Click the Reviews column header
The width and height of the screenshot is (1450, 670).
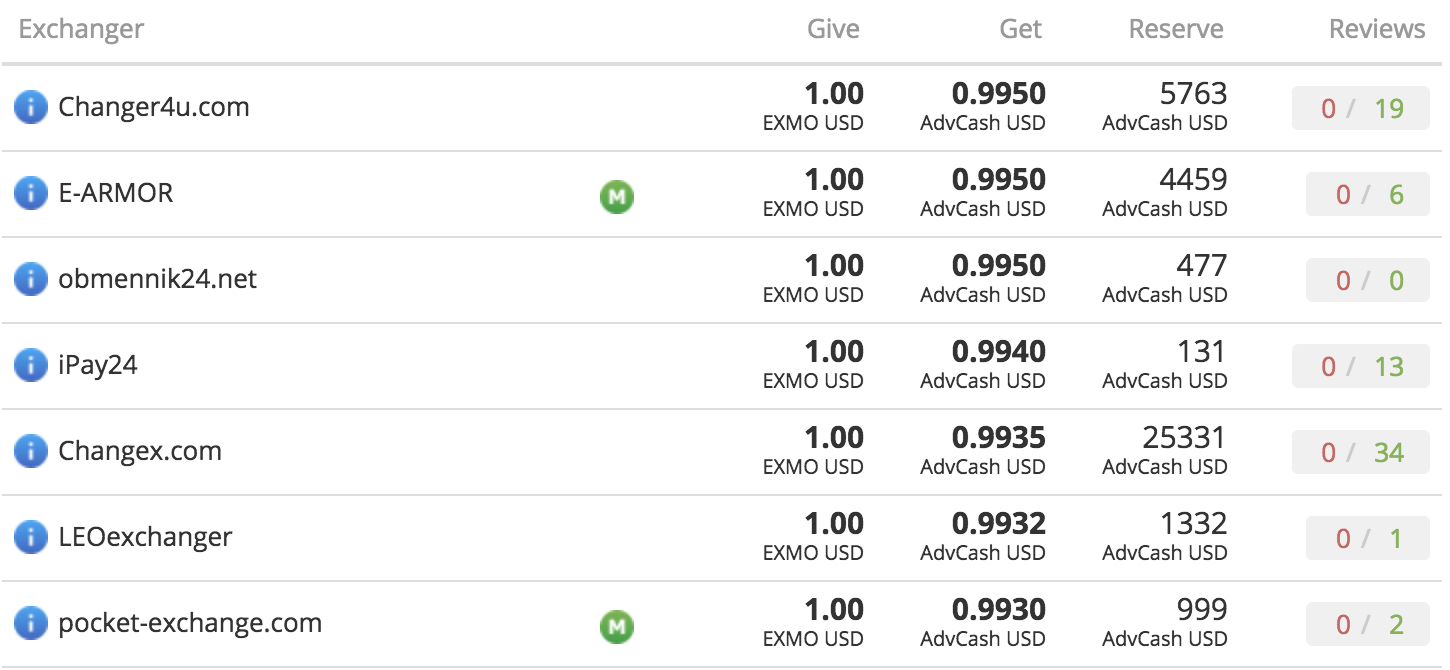click(1377, 30)
